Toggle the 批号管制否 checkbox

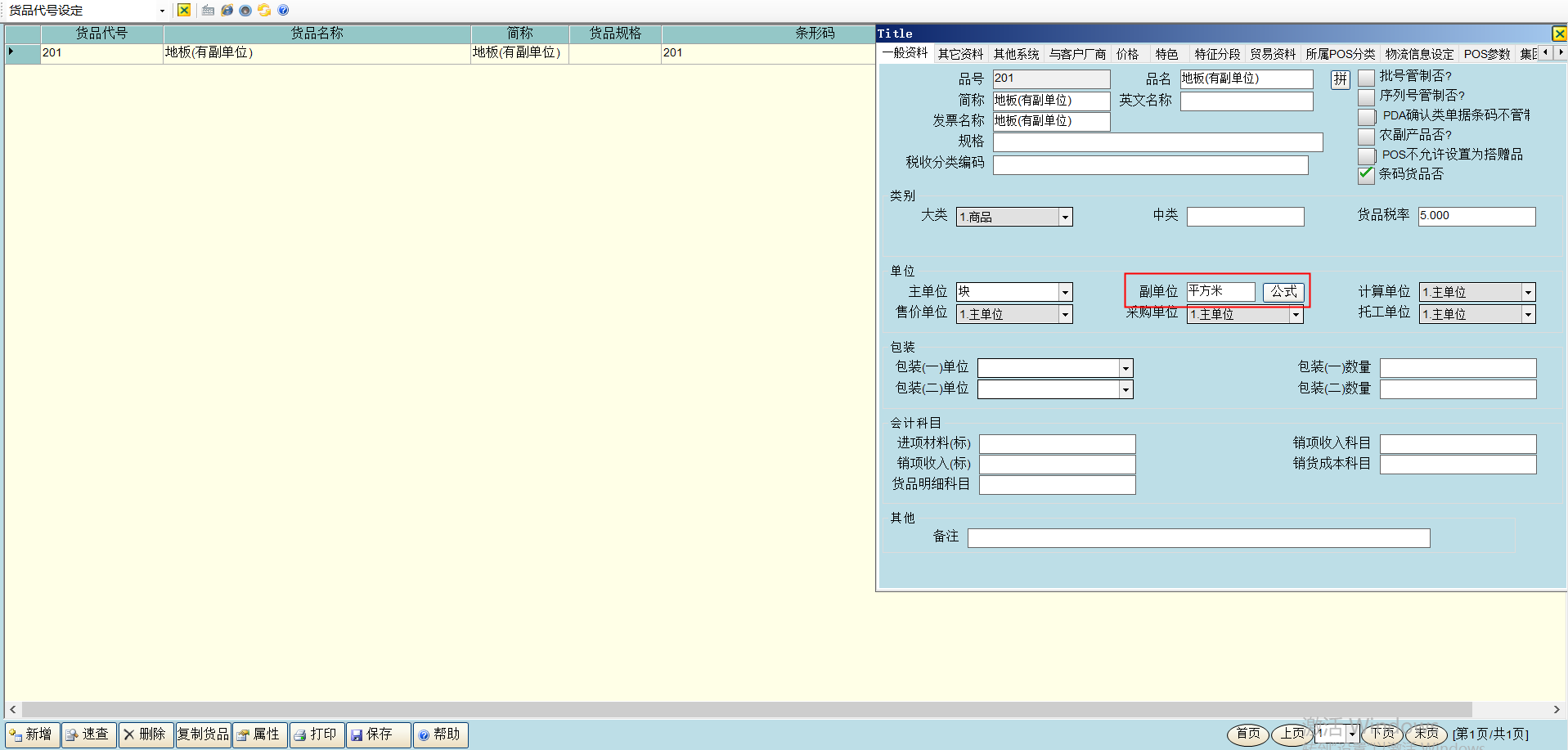point(1366,77)
